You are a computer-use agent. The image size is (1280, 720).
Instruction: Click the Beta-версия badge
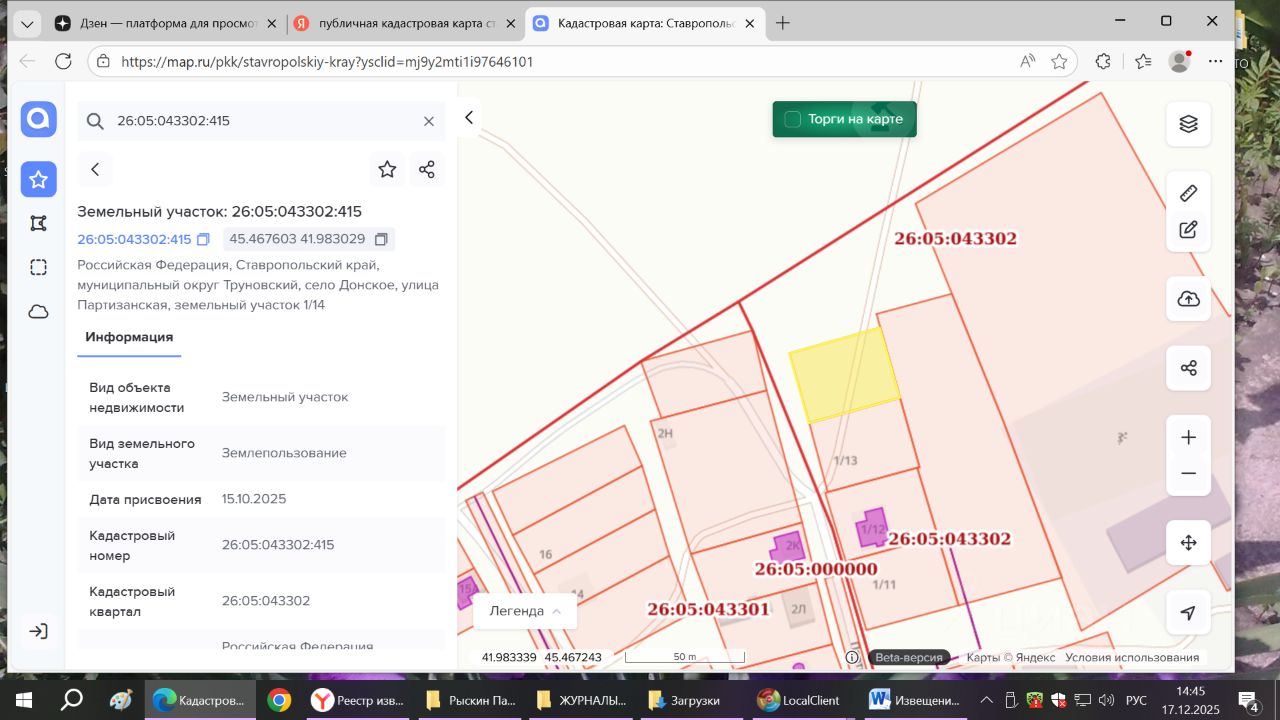[909, 657]
